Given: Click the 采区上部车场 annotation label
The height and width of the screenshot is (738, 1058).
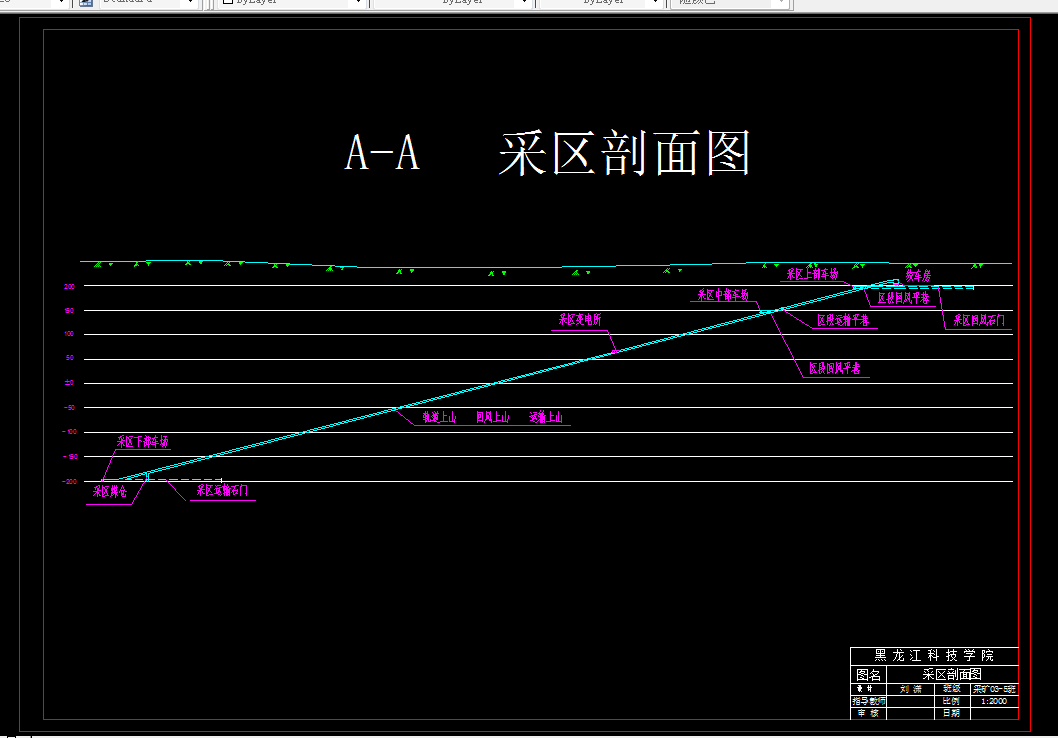Looking at the screenshot, I should 812,274.
